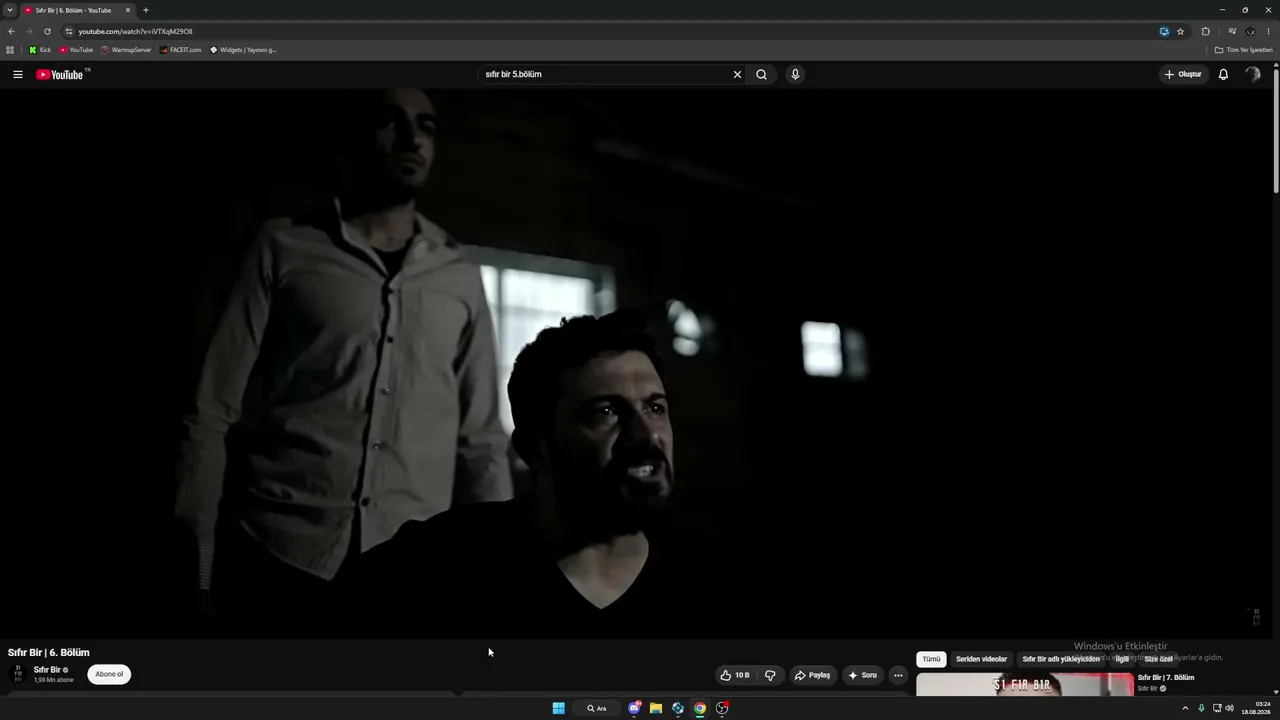Open the Chrome profile icon in toolbar

(x=1250, y=31)
